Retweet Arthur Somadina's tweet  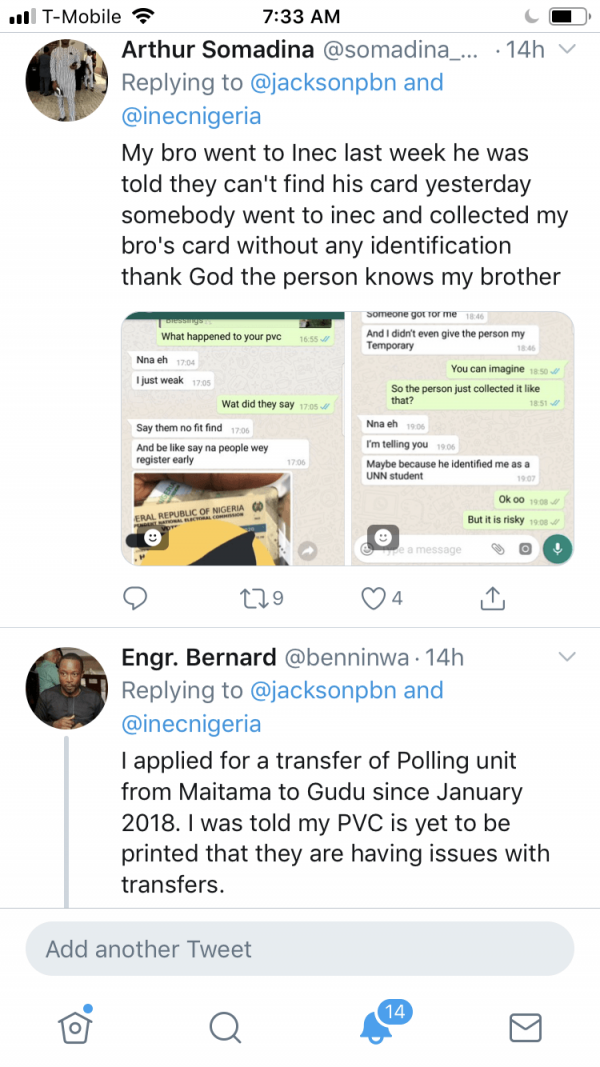(261, 598)
